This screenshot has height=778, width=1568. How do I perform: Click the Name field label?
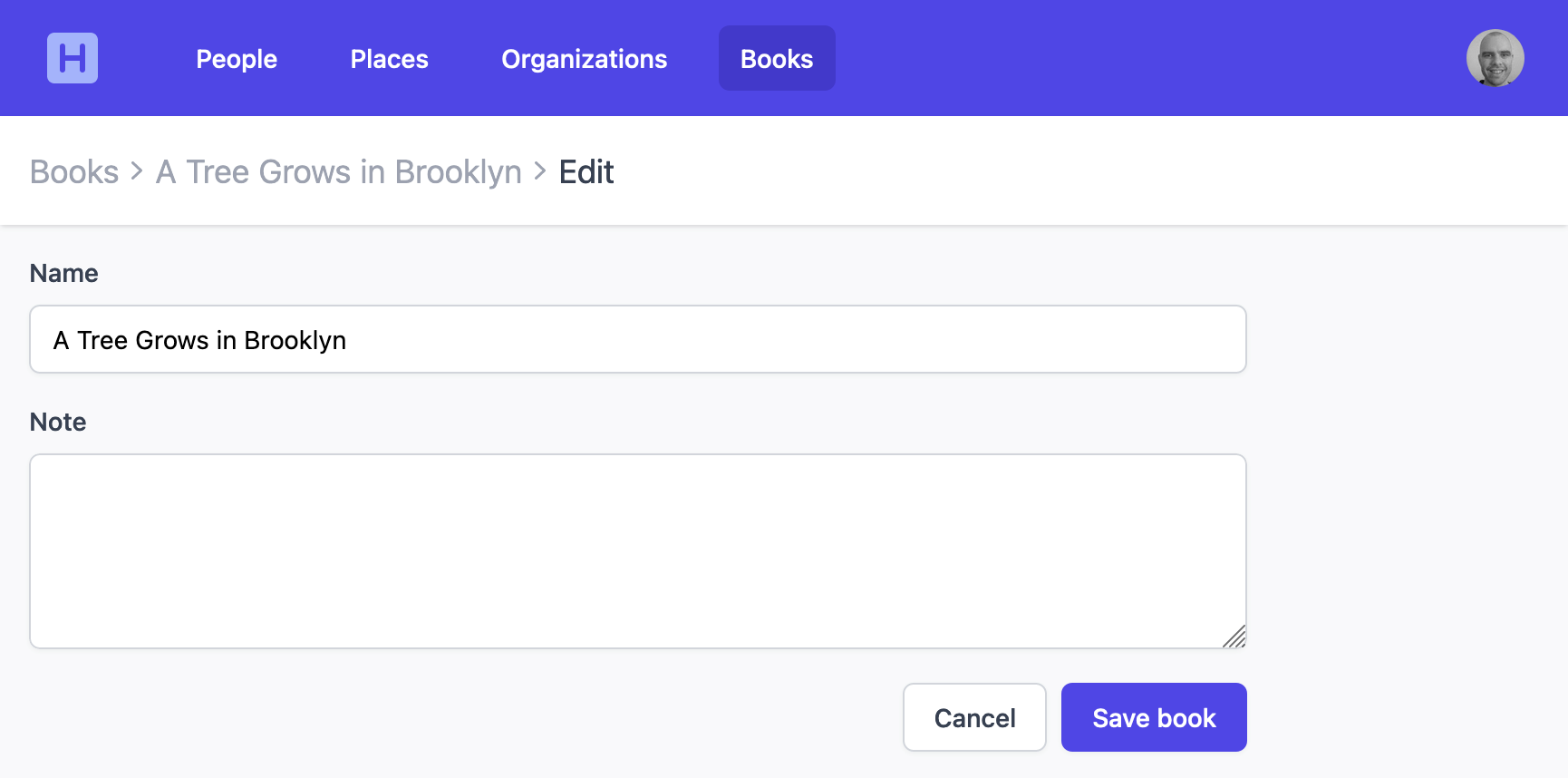63,273
